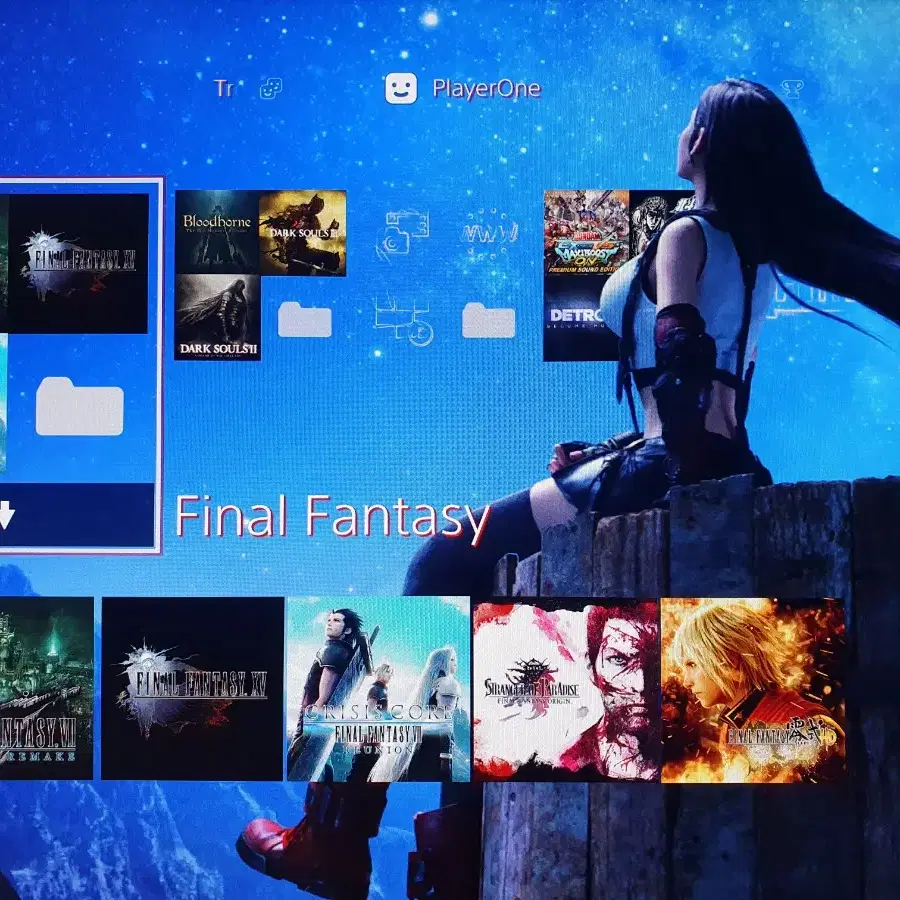Open the folder icon beside Dark Souls II
This screenshot has height=900, width=900.
[x=304, y=319]
